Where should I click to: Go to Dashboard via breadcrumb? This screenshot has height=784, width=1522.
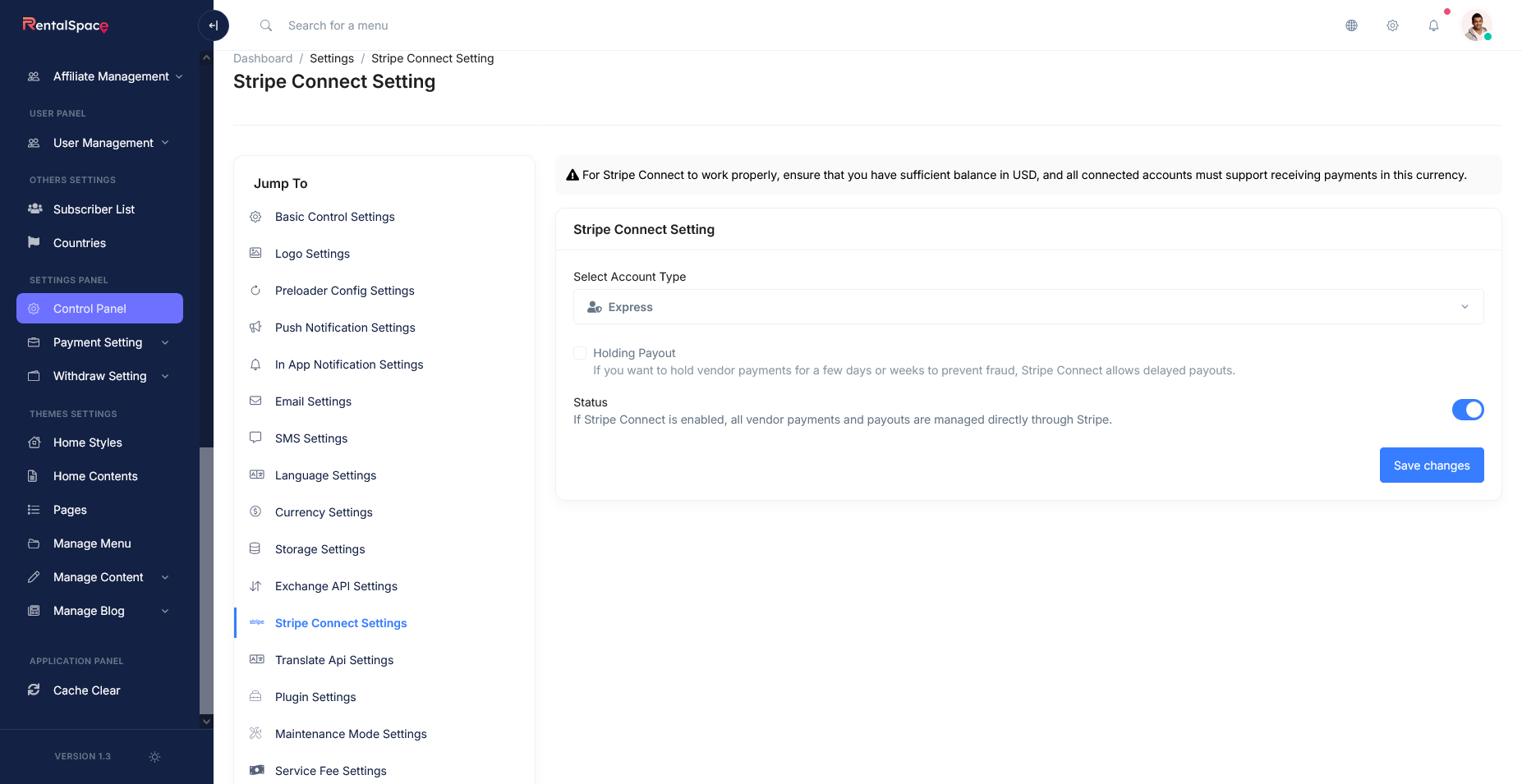pos(263,58)
